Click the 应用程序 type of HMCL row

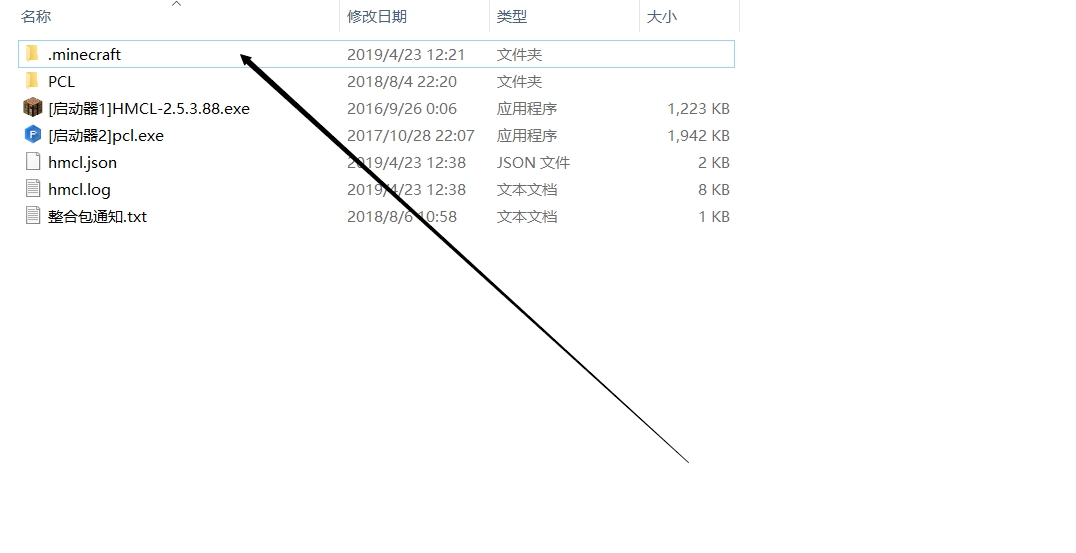point(527,108)
